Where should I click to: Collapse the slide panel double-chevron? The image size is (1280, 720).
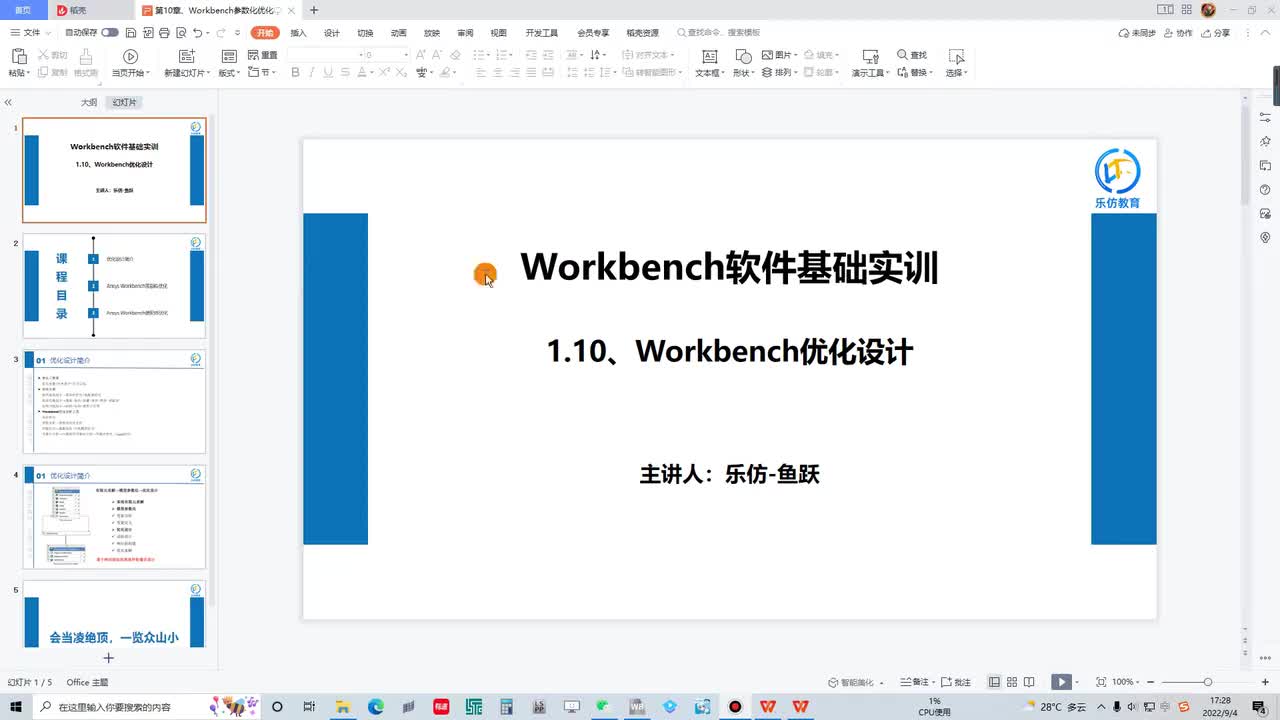pos(8,102)
